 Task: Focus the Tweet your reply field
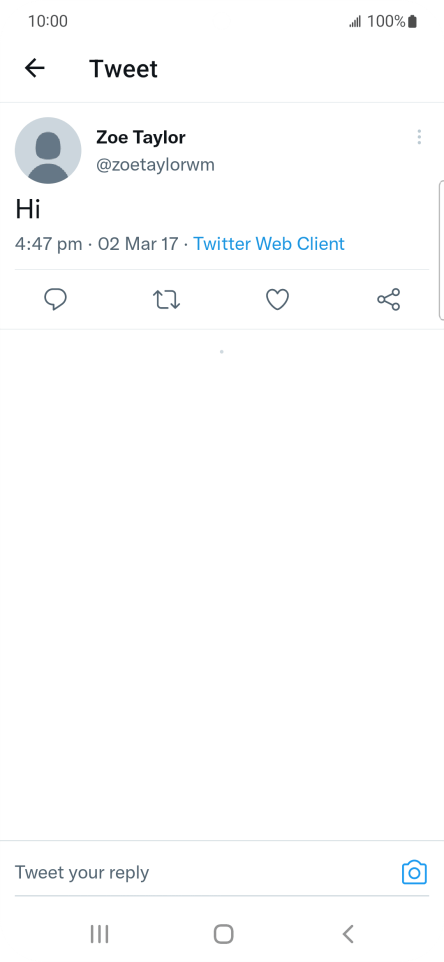tap(202, 872)
